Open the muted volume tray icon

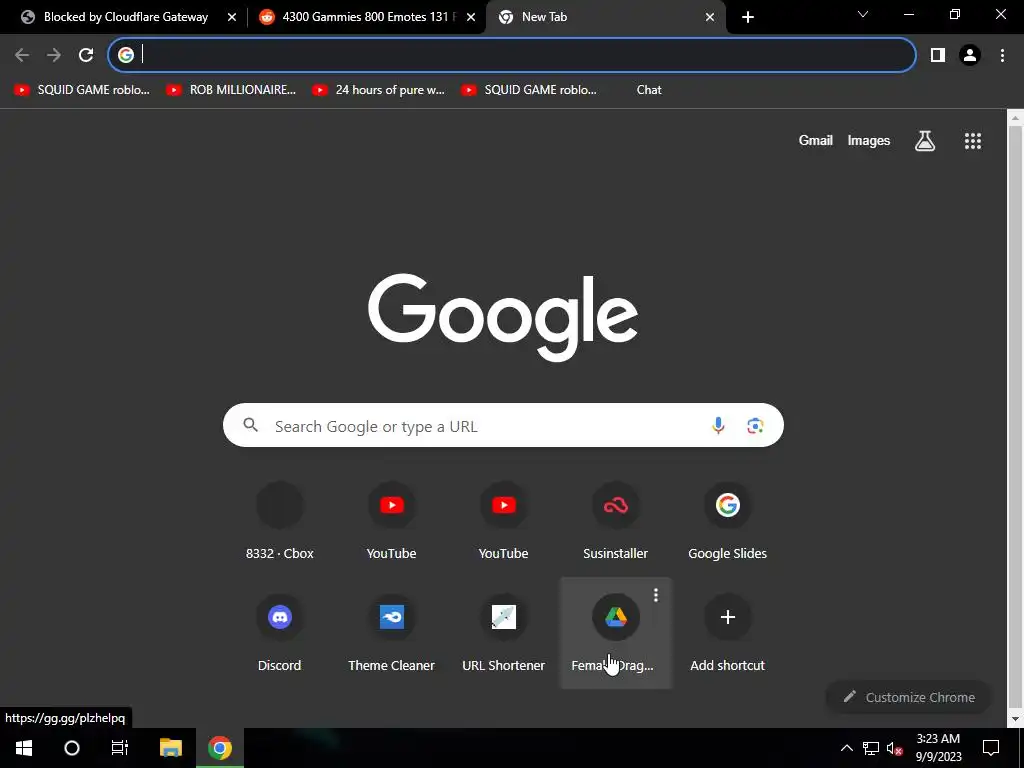pyautogui.click(x=895, y=748)
